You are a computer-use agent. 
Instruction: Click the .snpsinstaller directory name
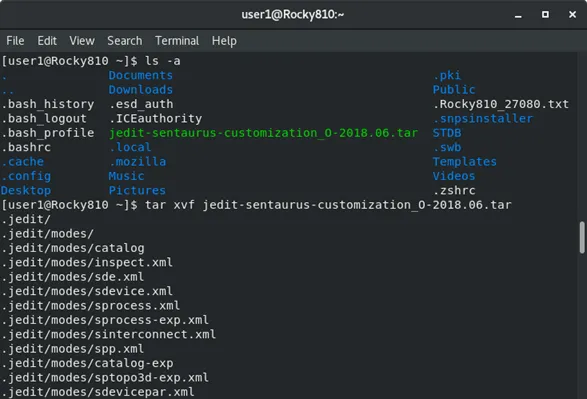(483, 118)
